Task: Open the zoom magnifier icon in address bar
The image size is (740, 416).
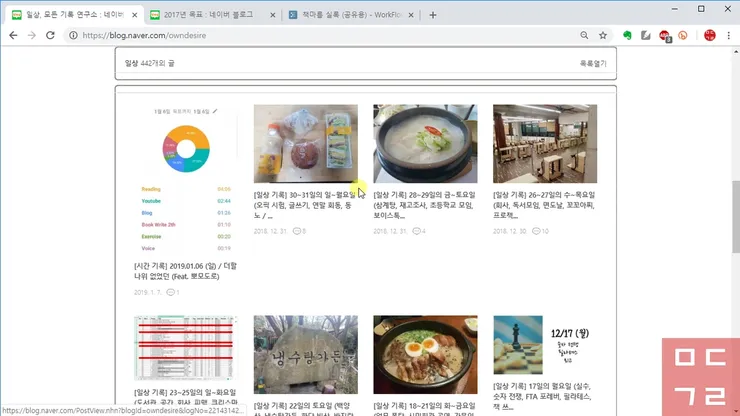Action: pyautogui.click(x=584, y=35)
